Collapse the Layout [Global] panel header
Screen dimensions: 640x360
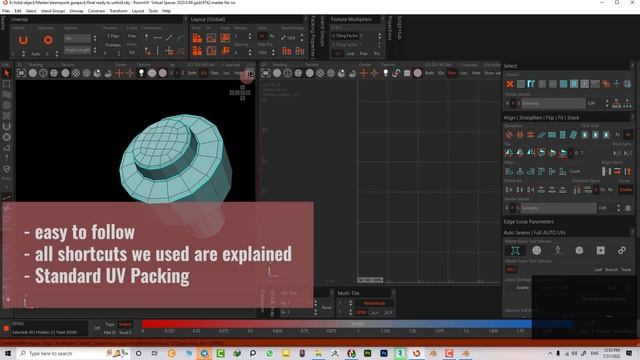point(247,19)
